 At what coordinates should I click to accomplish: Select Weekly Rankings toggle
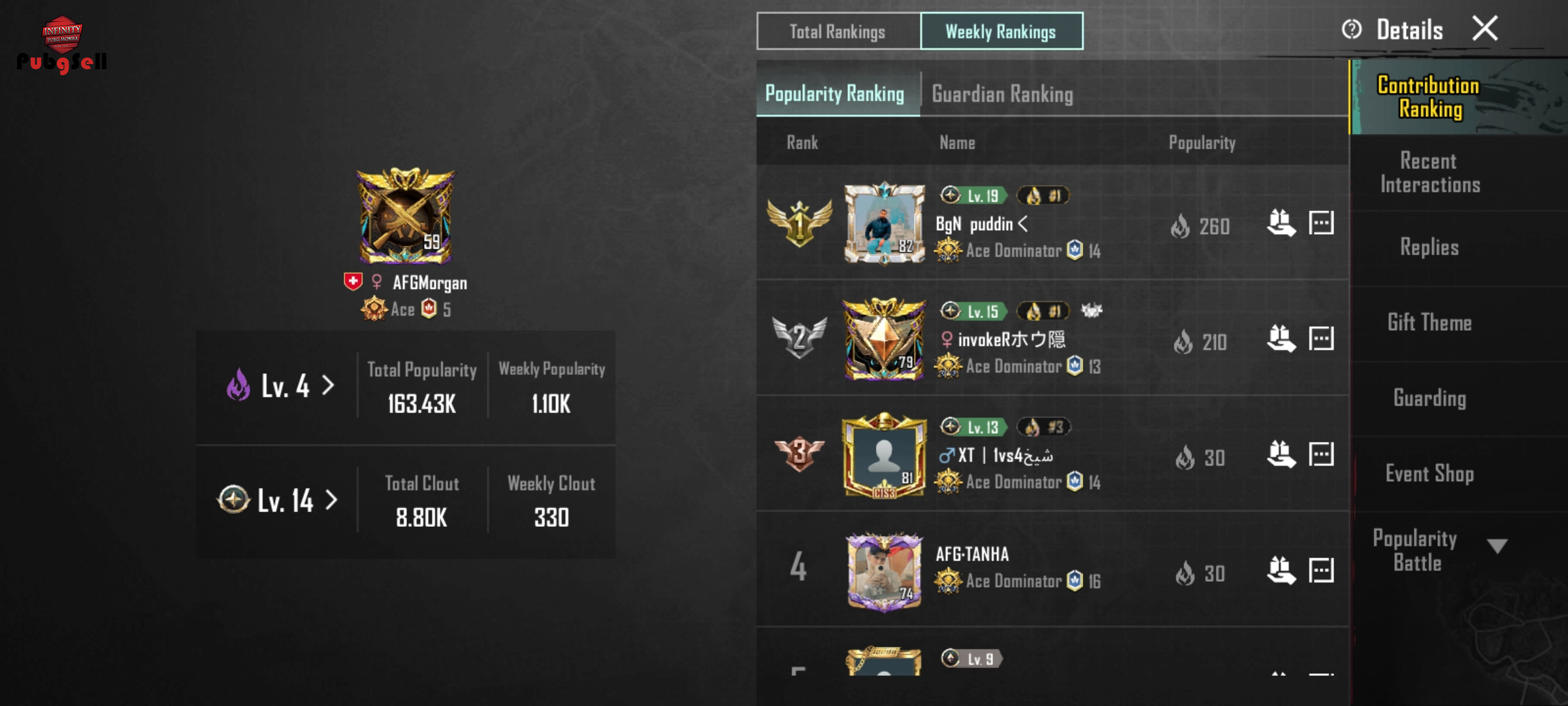pyautogui.click(x=1001, y=31)
